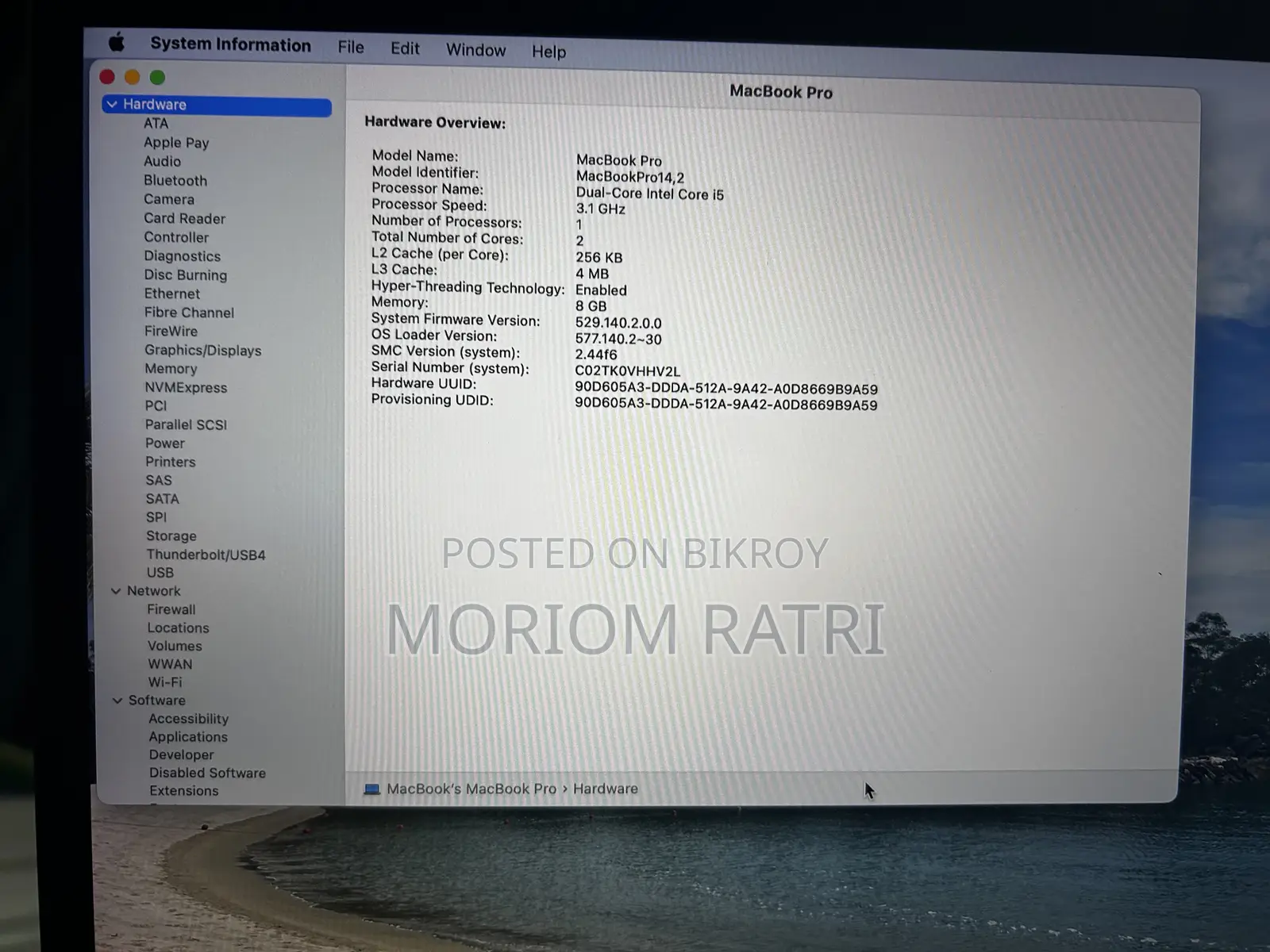Screen dimensions: 1270x952
Task: Select Diagnostics in the sidebar
Action: coord(183,256)
